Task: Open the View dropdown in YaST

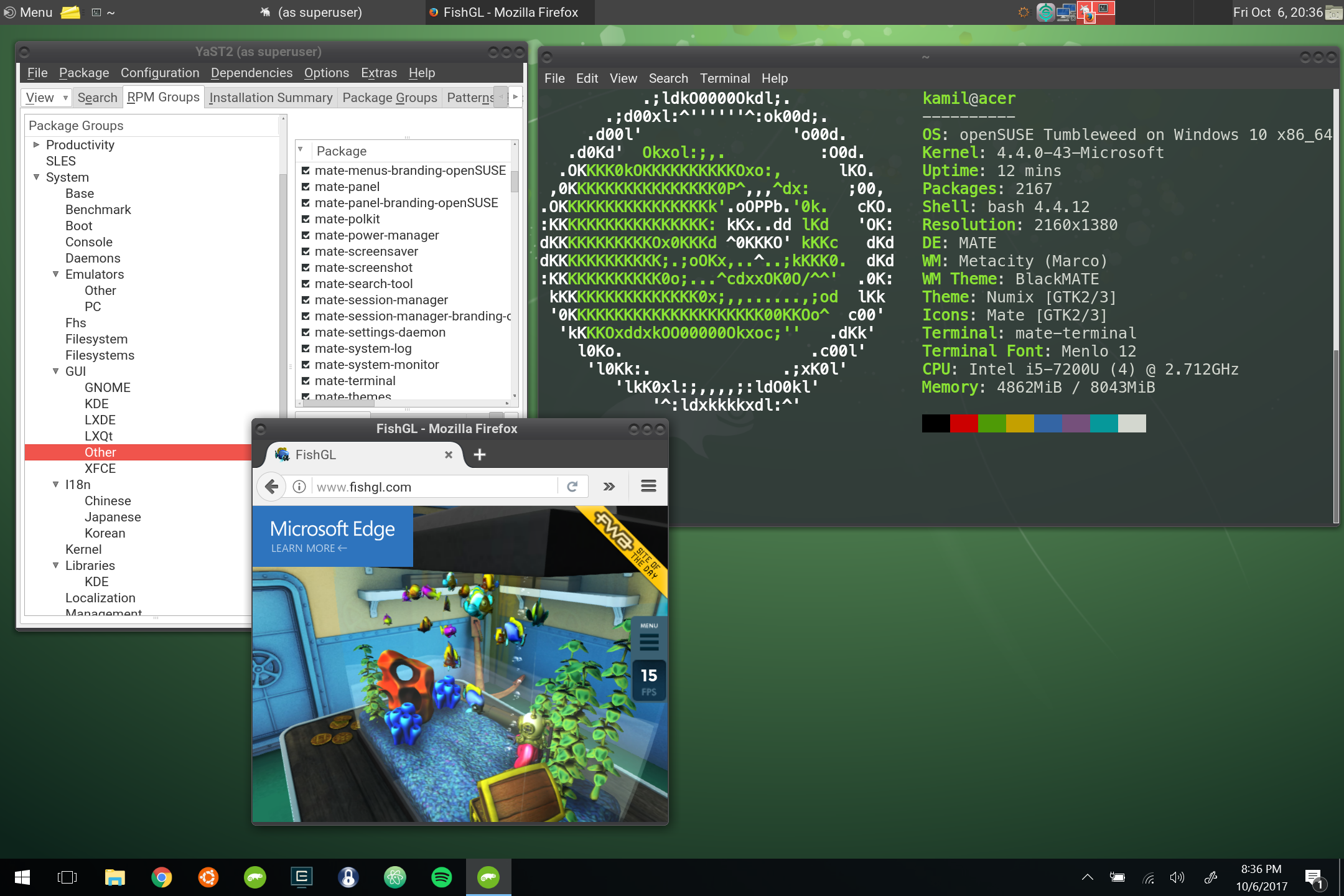Action: point(47,98)
